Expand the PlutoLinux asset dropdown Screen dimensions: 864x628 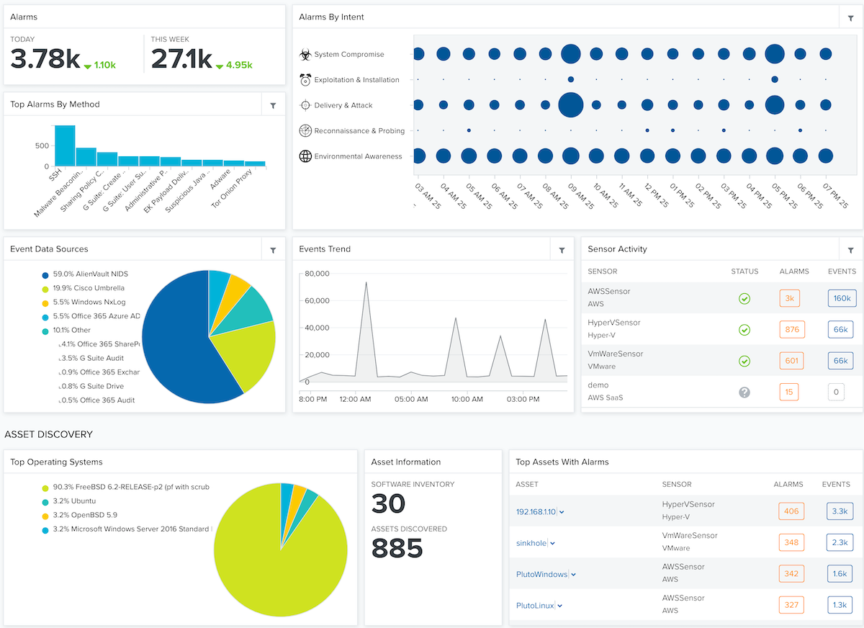point(559,605)
